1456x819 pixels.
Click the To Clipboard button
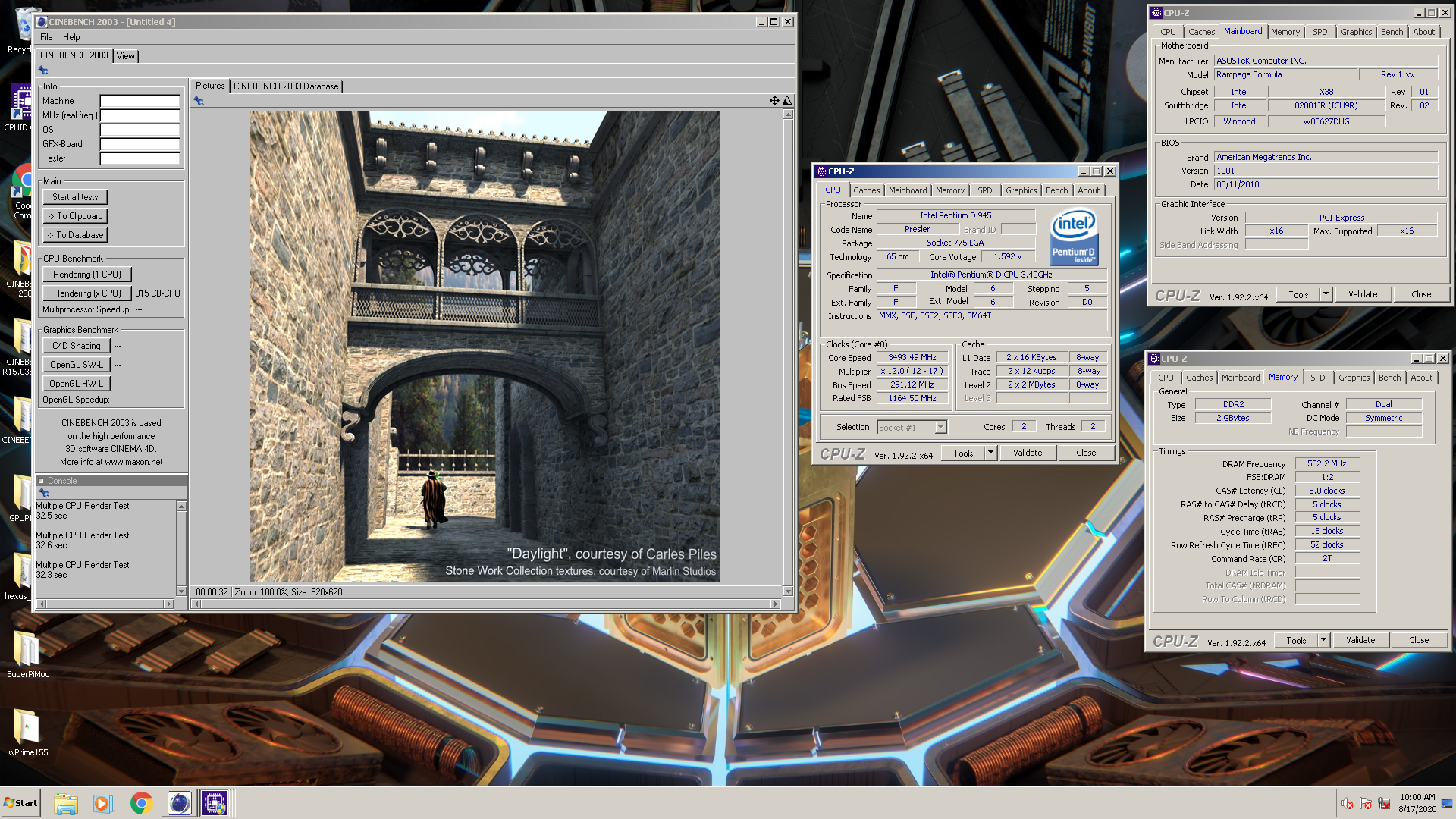coord(75,216)
